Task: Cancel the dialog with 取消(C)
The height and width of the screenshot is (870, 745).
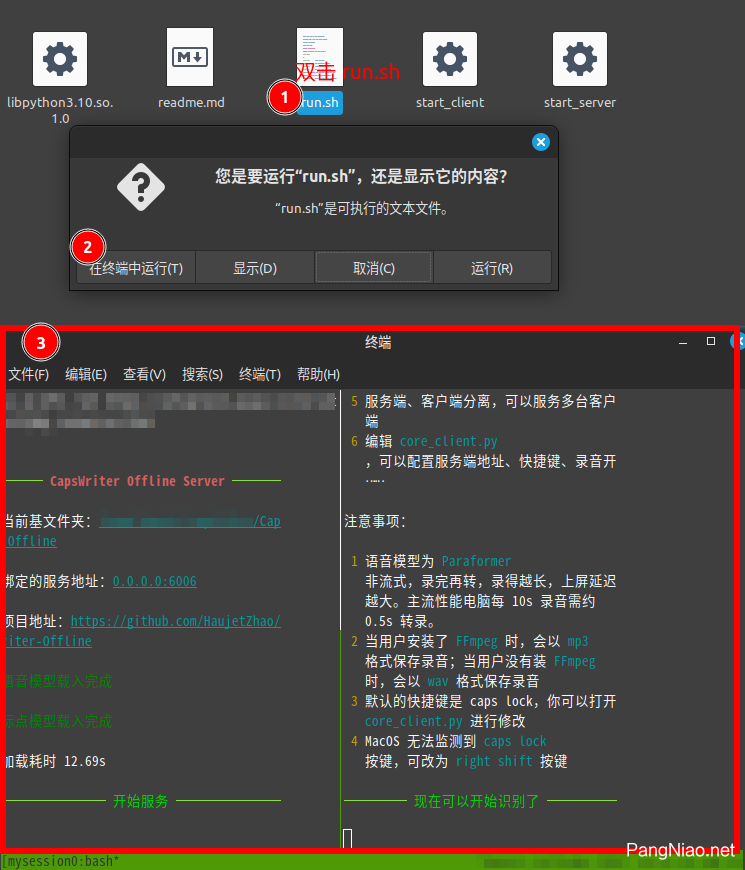Action: coord(374,269)
